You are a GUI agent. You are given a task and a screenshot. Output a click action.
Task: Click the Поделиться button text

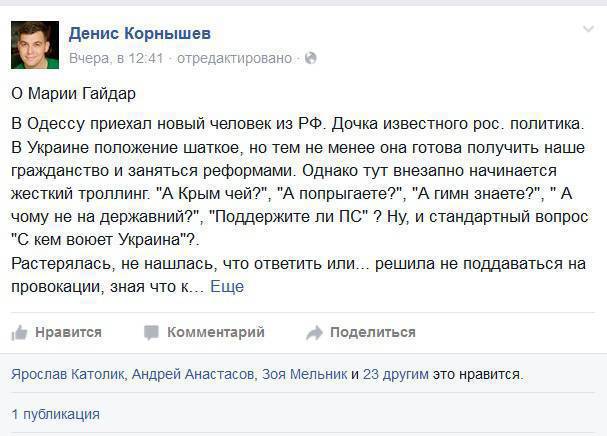click(x=373, y=332)
